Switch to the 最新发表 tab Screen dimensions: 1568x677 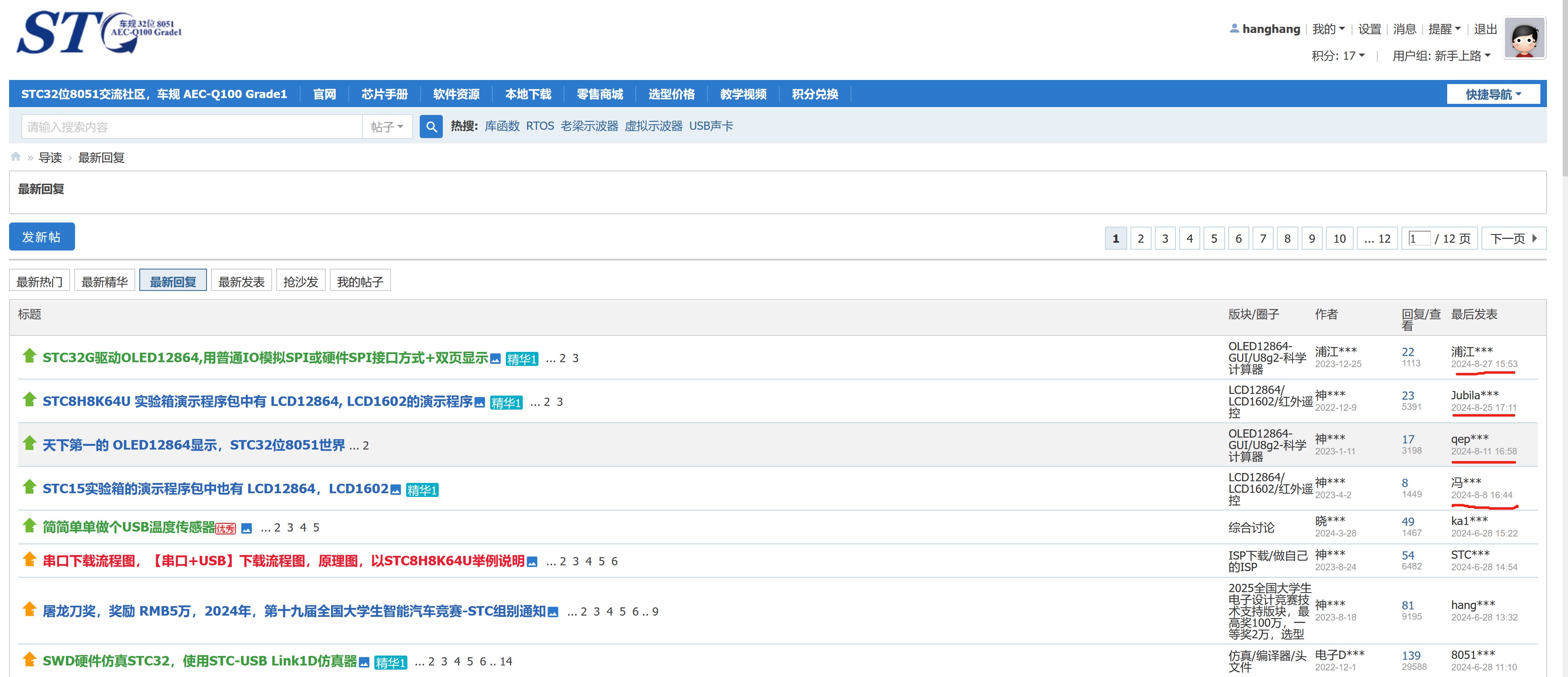[242, 281]
